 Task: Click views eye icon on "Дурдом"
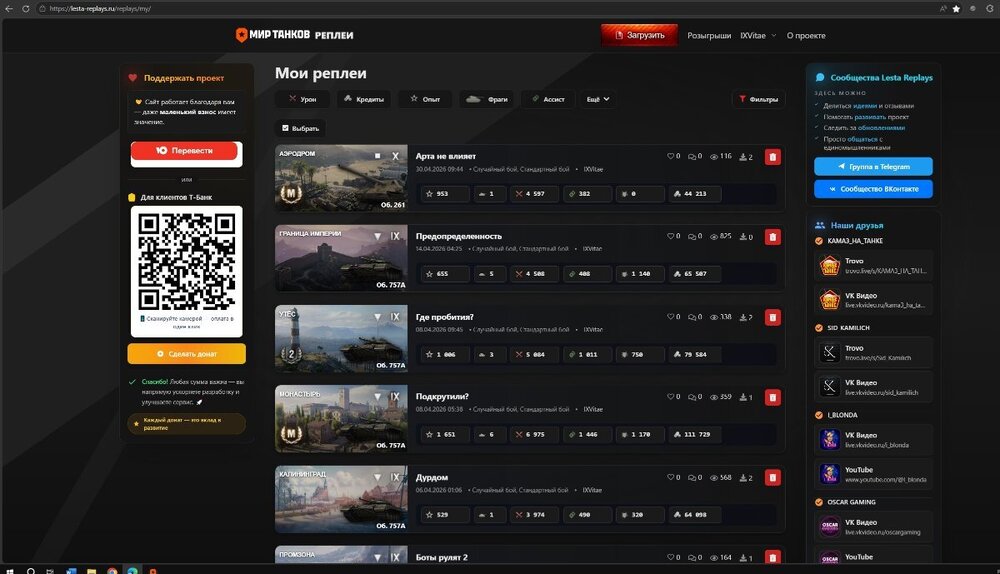click(714, 478)
